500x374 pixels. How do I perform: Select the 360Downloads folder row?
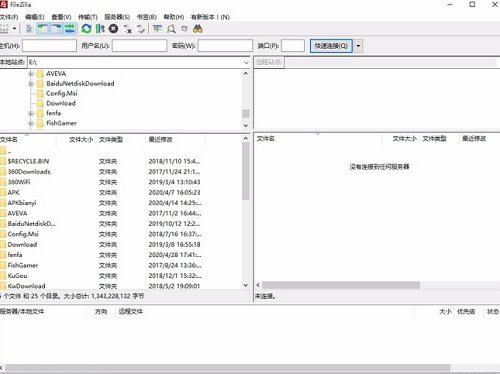point(120,172)
